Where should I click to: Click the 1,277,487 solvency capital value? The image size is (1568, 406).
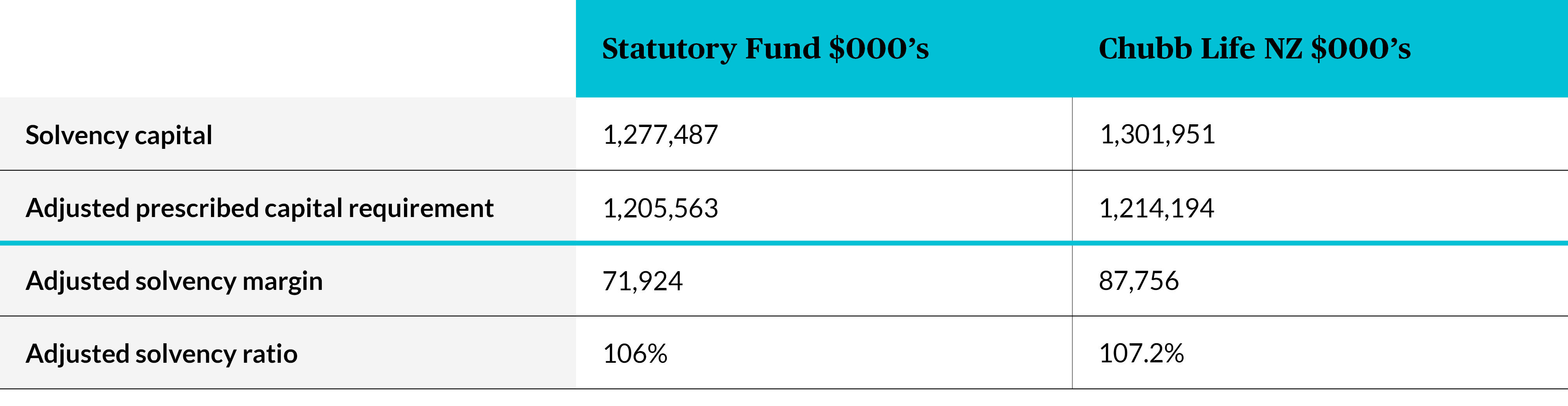(x=661, y=135)
